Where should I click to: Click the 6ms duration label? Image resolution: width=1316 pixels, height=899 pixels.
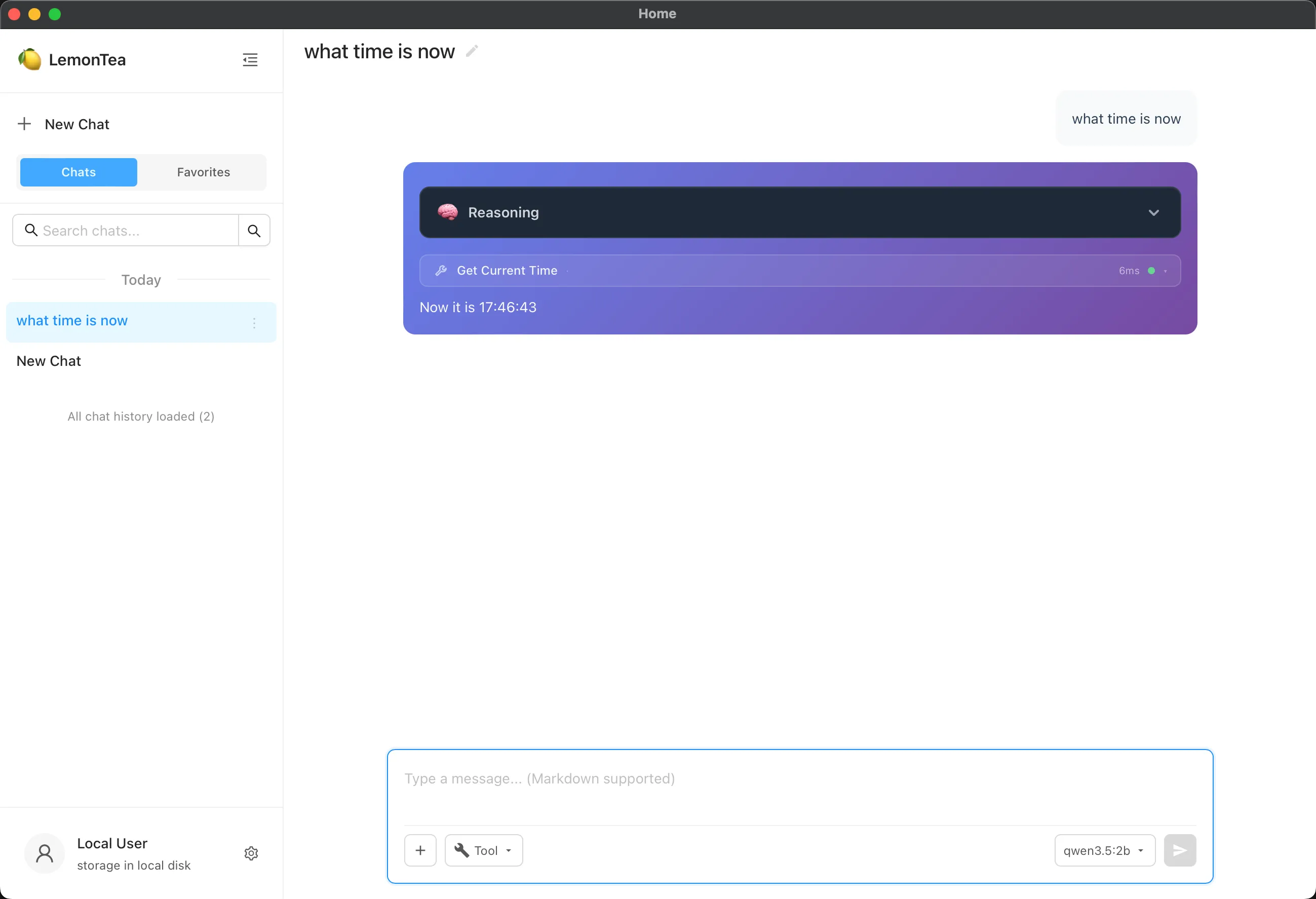[1129, 271]
